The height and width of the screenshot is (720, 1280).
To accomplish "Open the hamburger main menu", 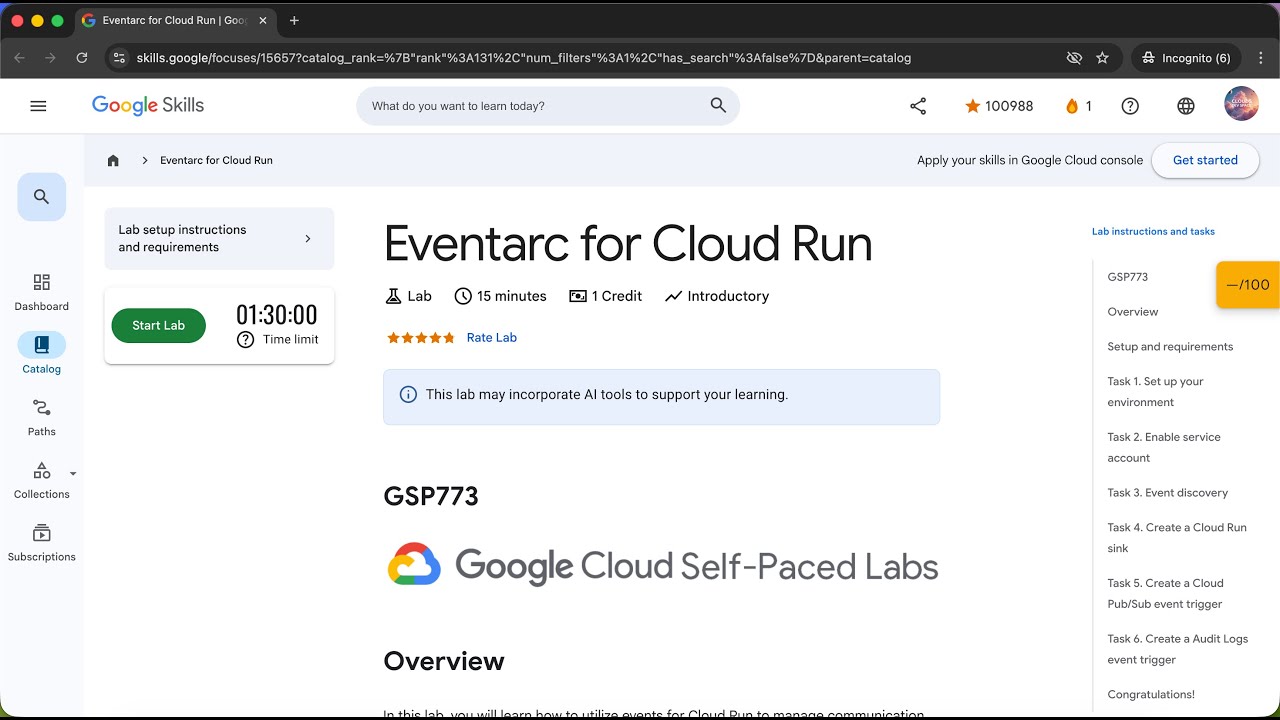I will coord(38,106).
